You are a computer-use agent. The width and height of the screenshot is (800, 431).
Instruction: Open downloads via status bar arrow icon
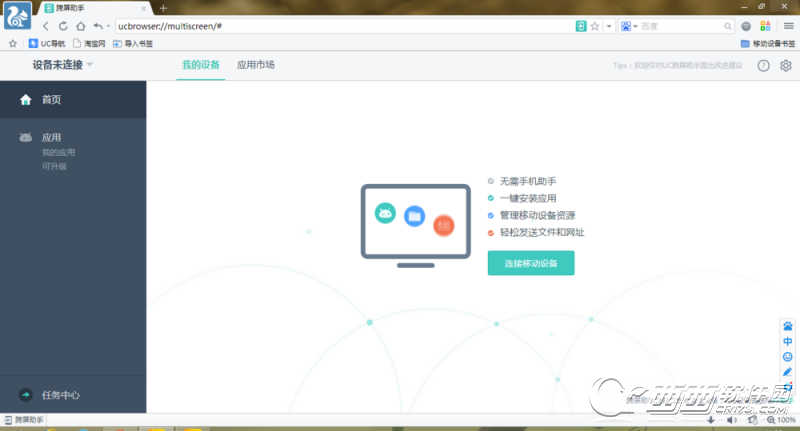(711, 420)
